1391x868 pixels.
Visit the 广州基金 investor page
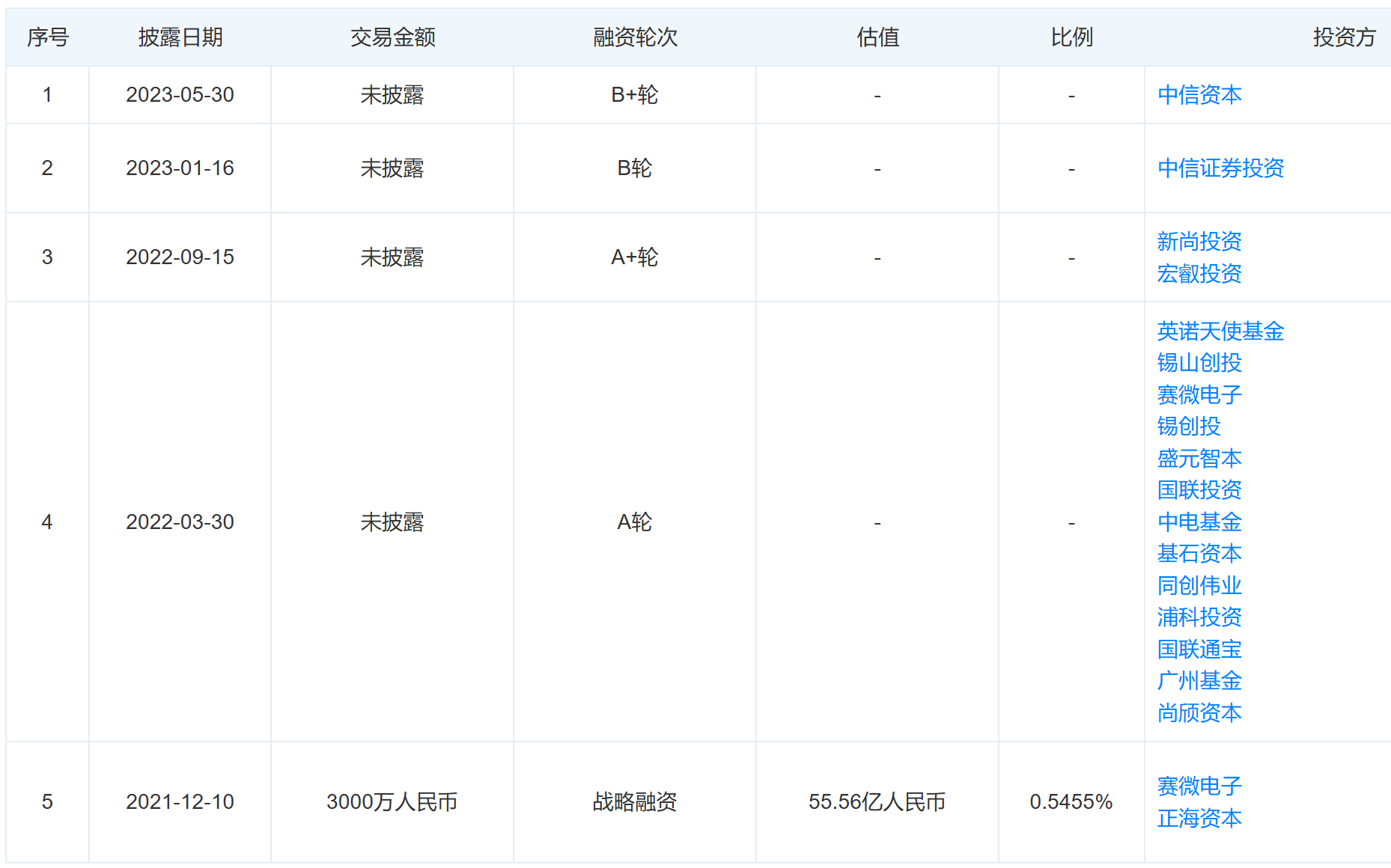tap(1199, 681)
